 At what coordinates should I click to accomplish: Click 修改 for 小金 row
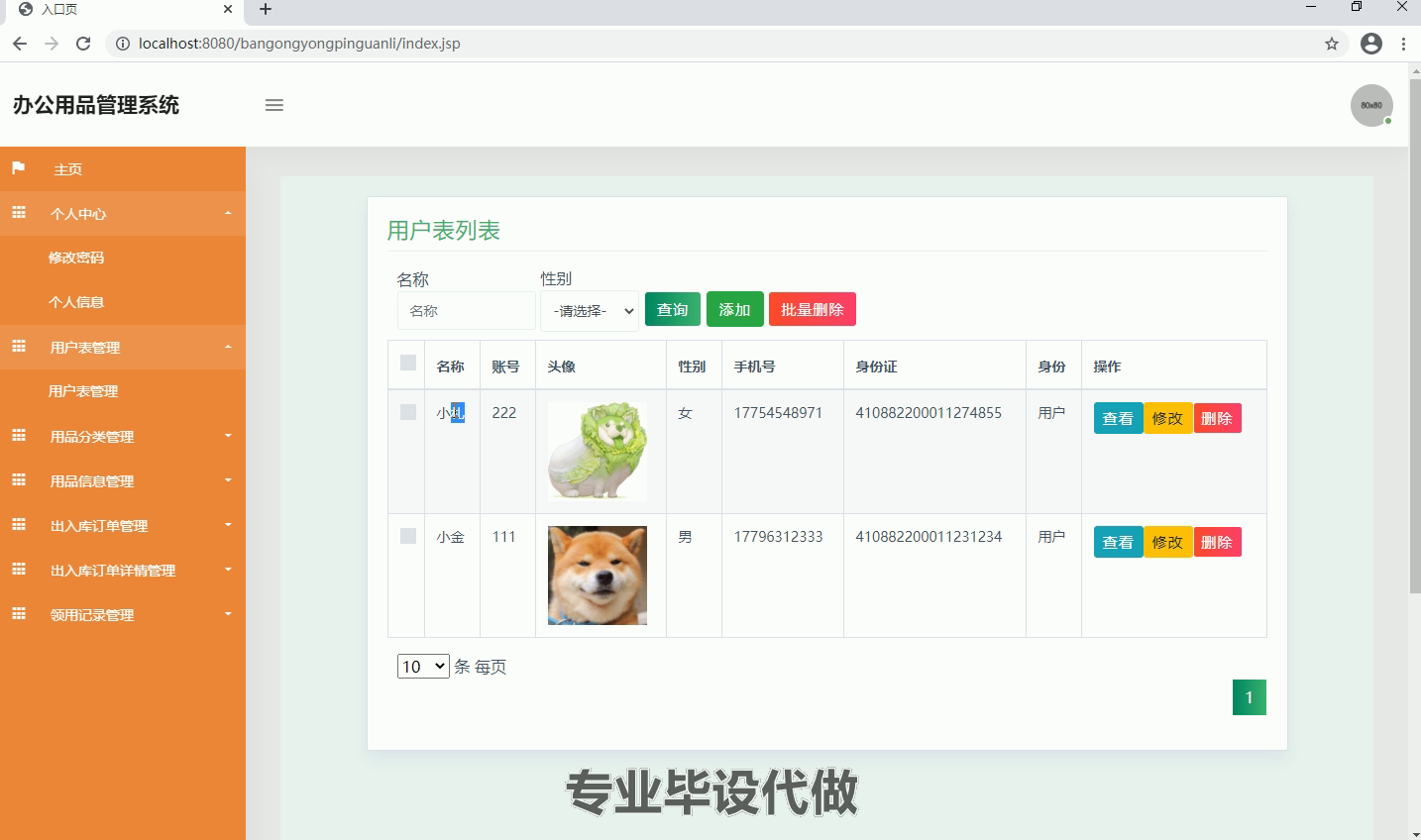coord(1168,542)
